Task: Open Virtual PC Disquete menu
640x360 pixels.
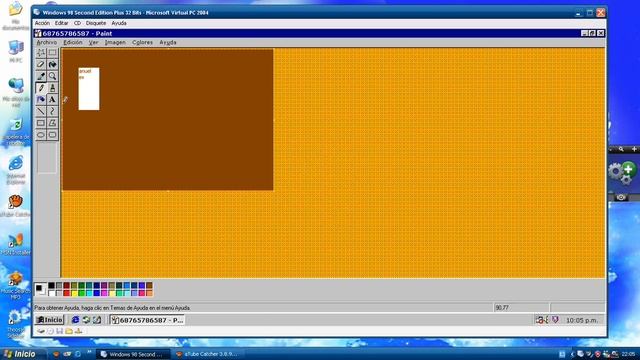Action: (x=96, y=23)
